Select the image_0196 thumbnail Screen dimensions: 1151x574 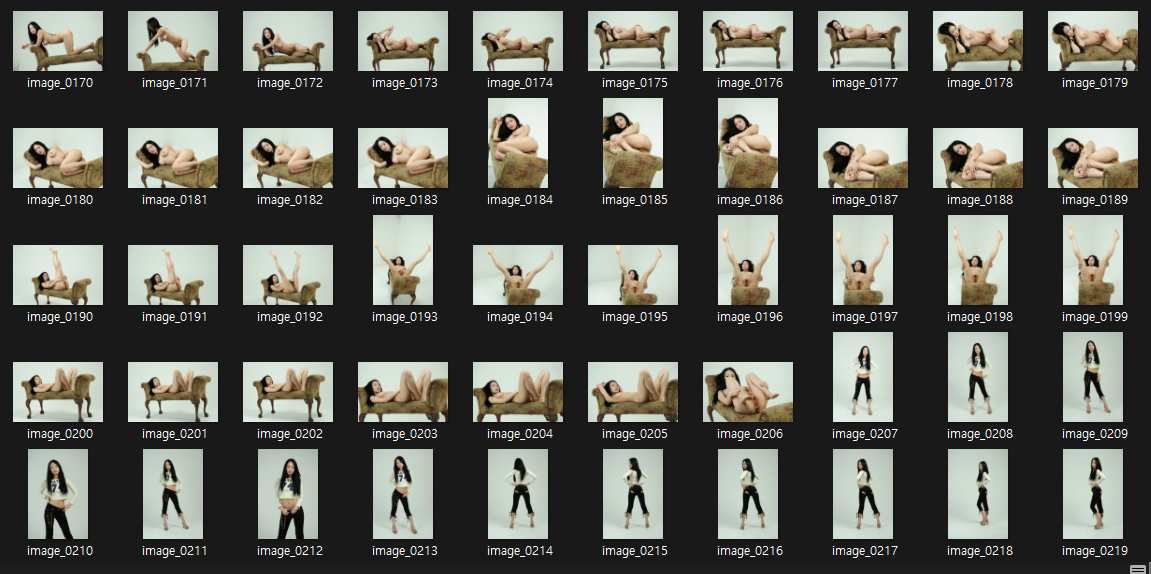point(748,260)
